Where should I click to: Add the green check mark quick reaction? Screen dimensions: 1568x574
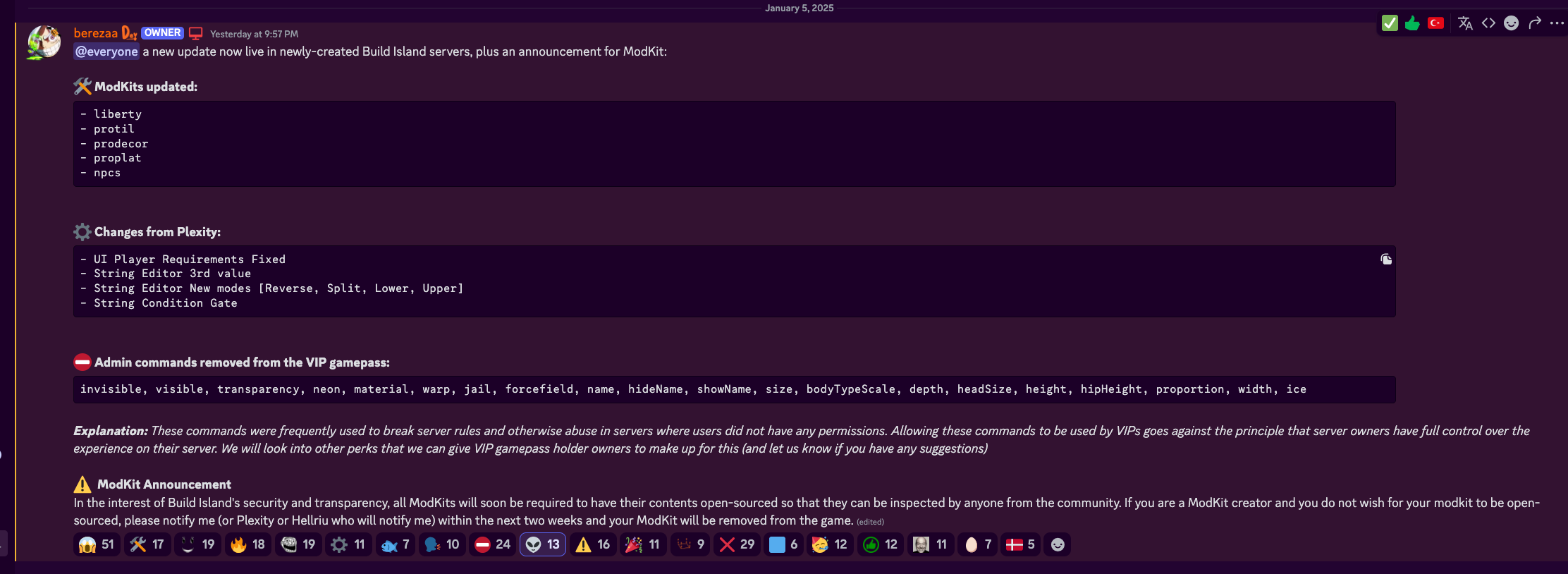tap(1390, 23)
